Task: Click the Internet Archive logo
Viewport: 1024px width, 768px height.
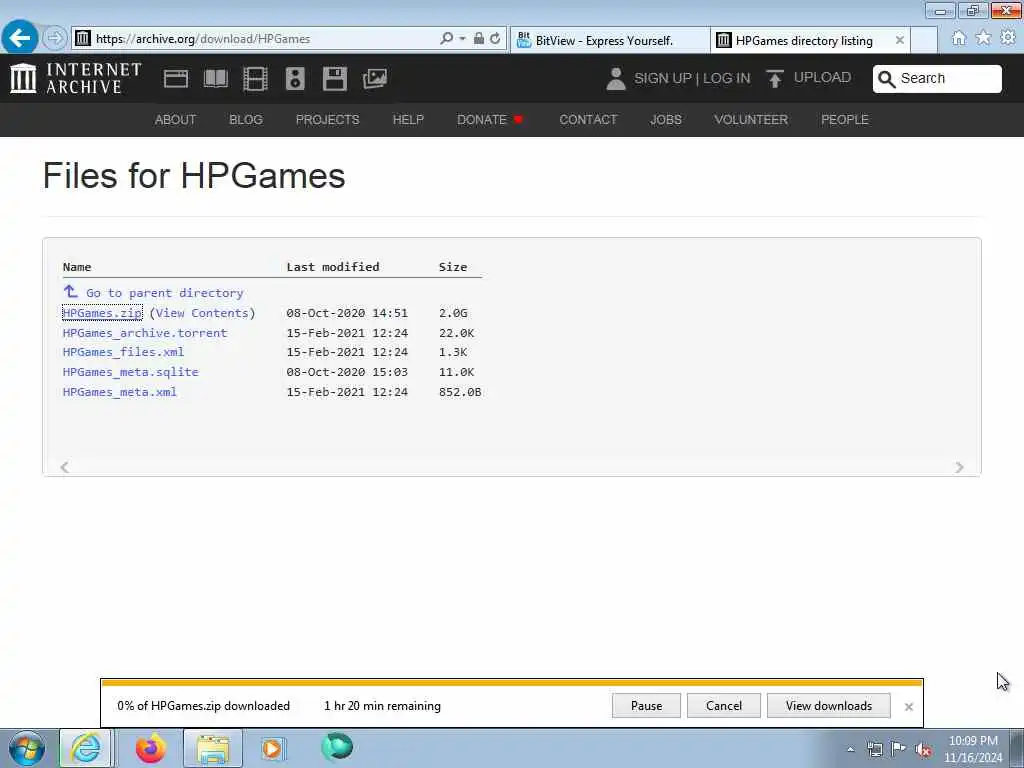Action: coord(76,78)
